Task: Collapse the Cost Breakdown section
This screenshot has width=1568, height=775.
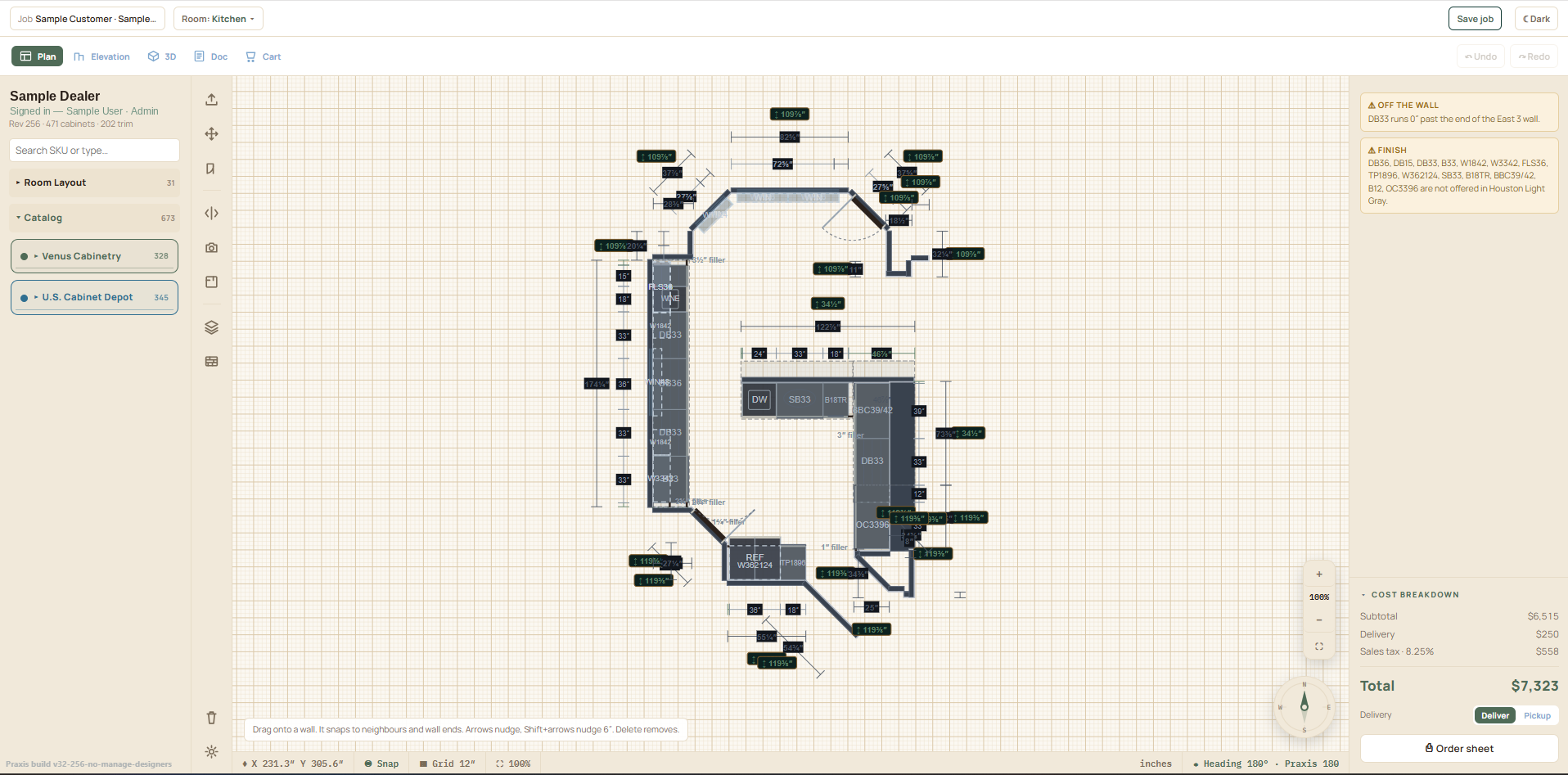Action: coord(1410,595)
